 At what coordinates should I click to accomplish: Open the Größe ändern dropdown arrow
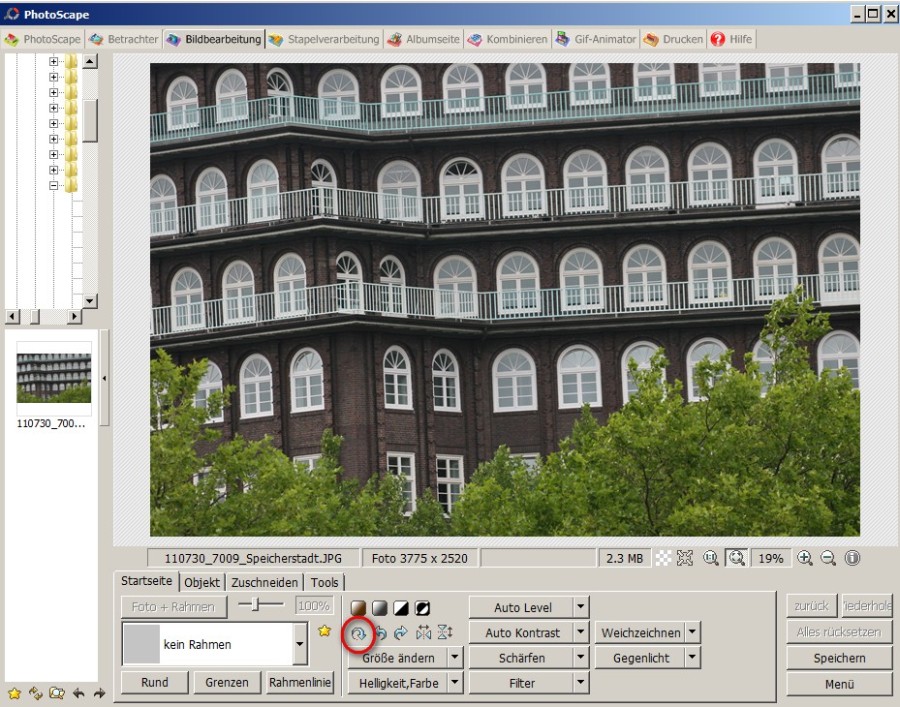[455, 657]
